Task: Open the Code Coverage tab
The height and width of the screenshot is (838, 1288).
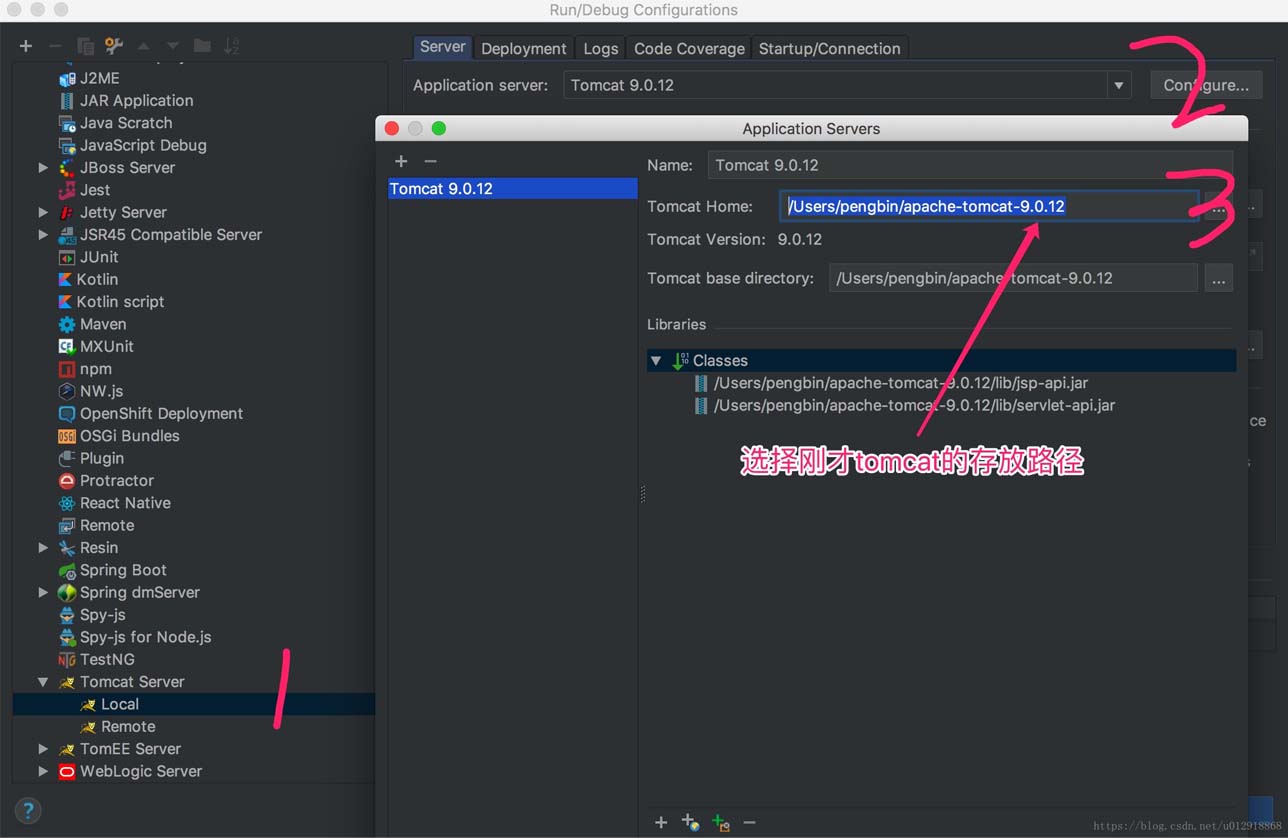Action: (689, 48)
